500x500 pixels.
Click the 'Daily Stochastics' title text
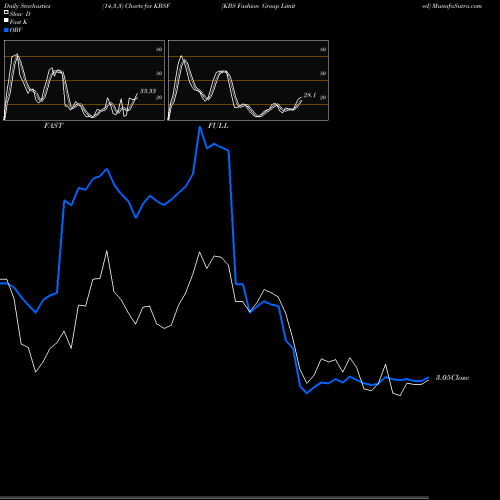click(x=27, y=6)
